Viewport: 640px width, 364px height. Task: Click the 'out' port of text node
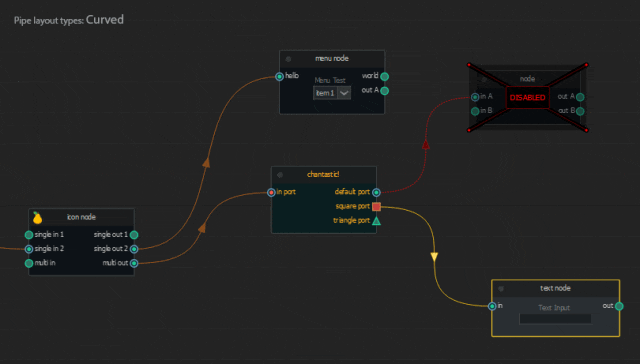pos(619,306)
